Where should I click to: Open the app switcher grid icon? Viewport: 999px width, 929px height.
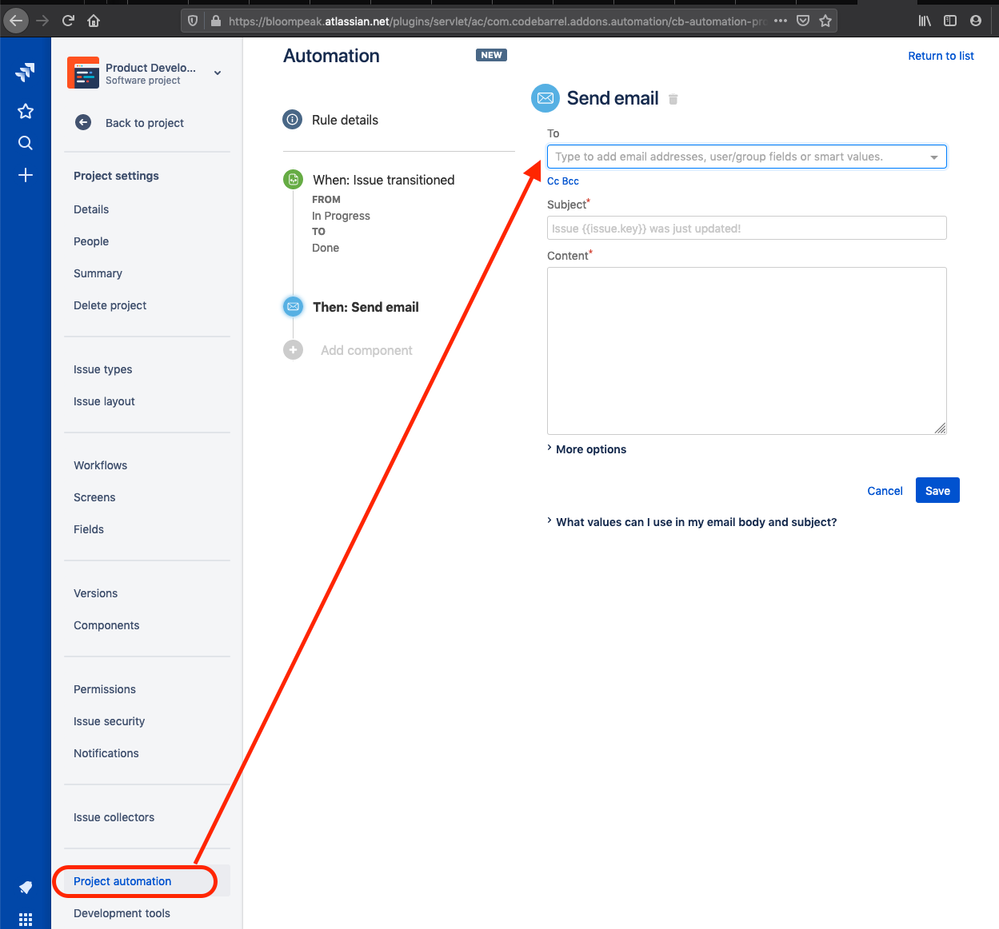25,919
